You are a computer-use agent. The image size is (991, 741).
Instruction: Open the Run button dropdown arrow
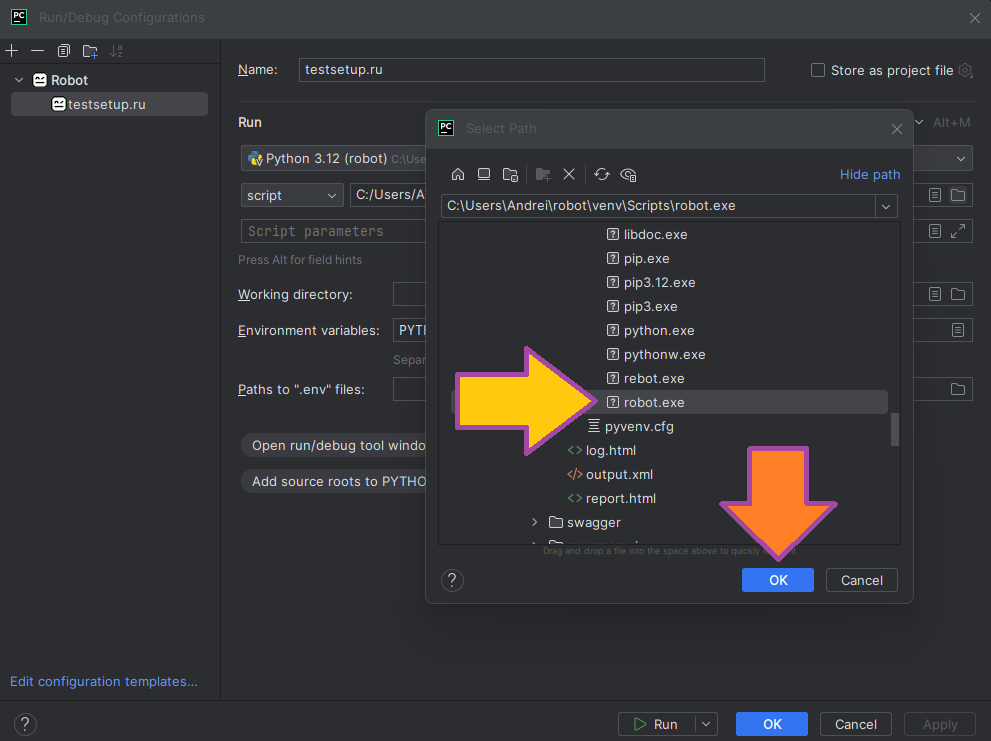tap(706, 725)
